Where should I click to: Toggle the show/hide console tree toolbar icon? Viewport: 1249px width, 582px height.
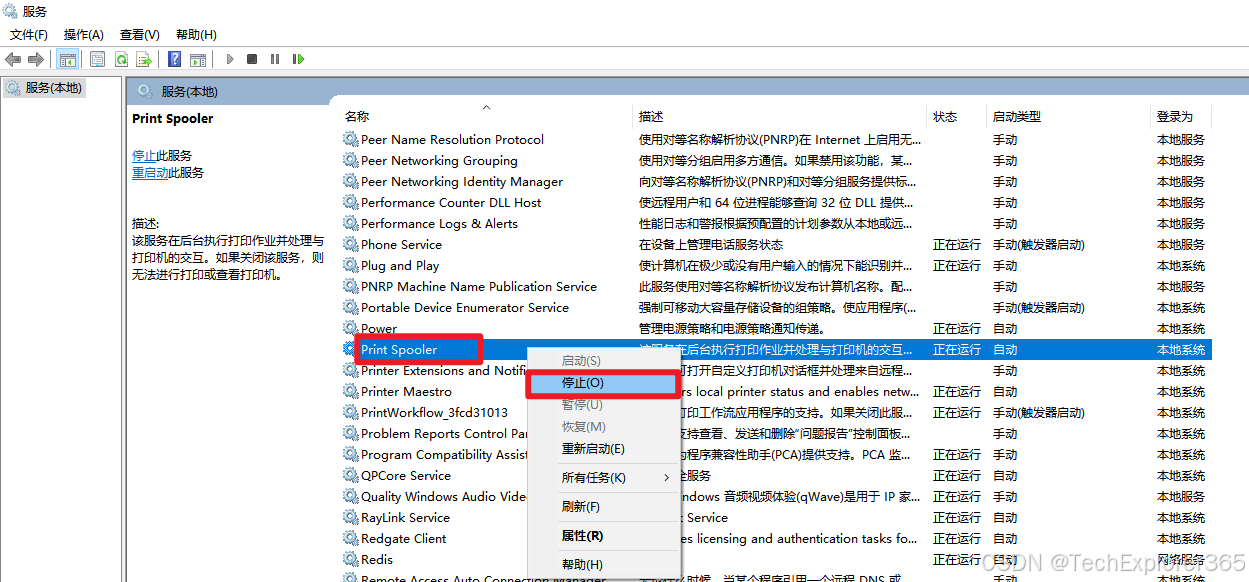68,59
